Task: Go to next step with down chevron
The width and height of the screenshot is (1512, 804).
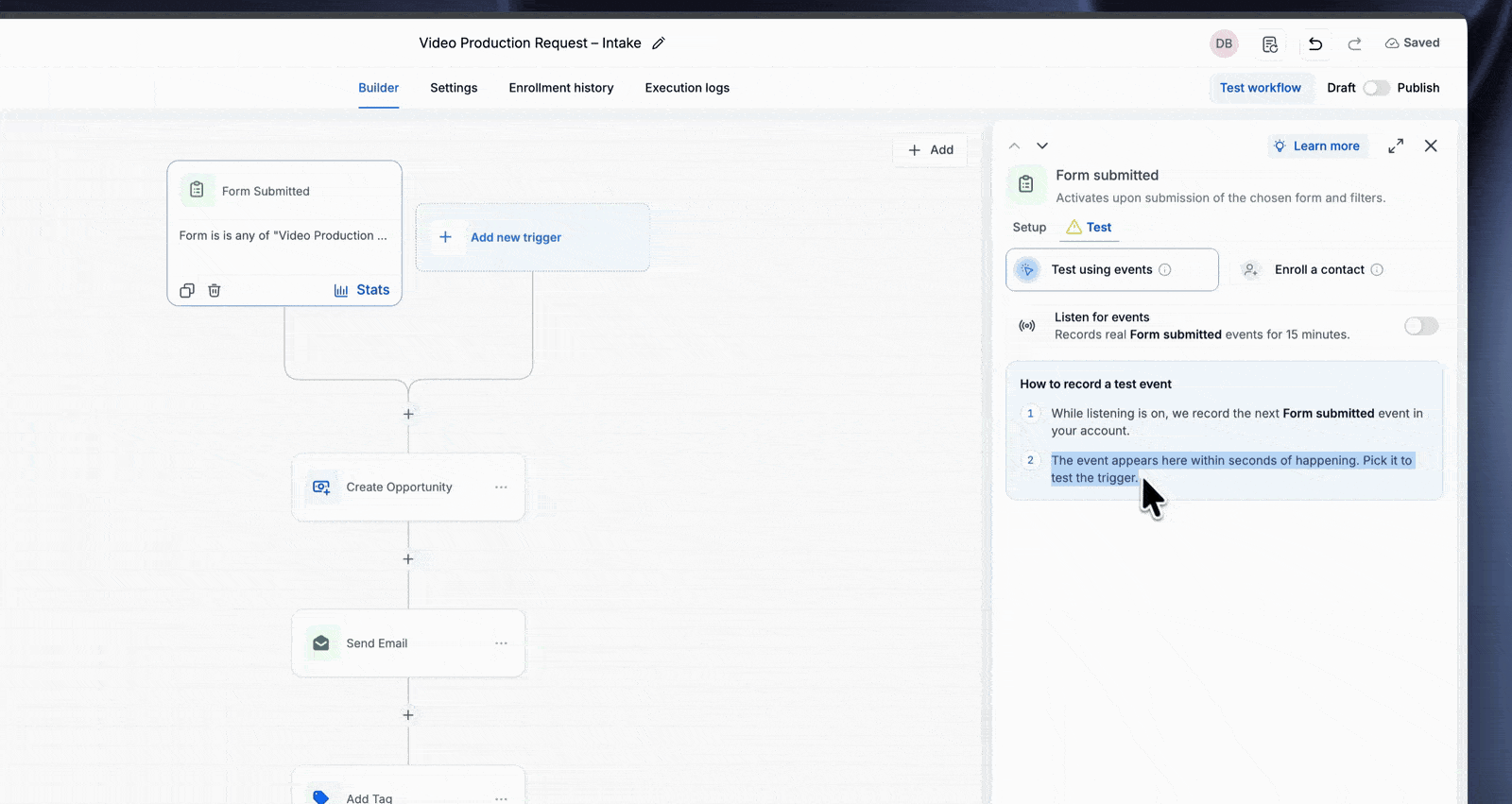Action: click(x=1042, y=146)
